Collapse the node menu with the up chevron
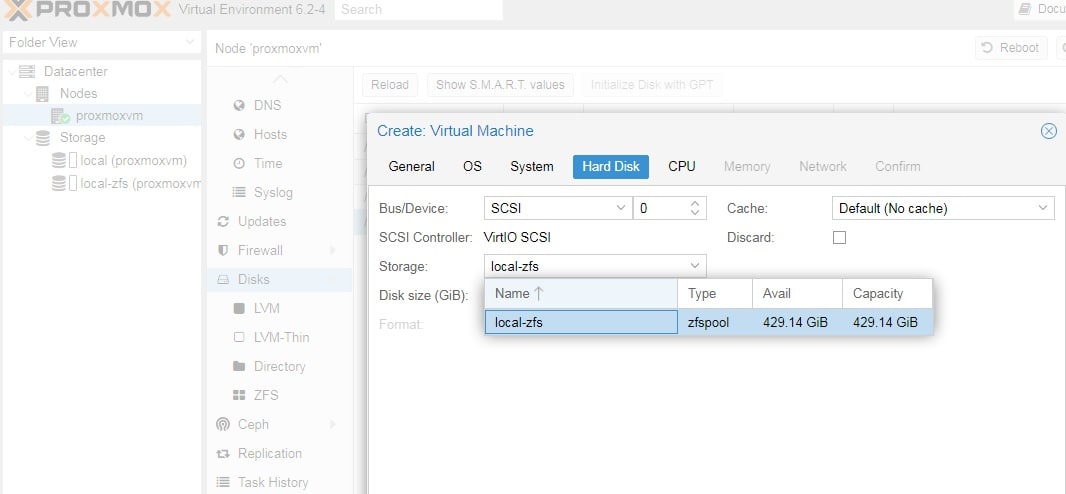 tap(280, 80)
